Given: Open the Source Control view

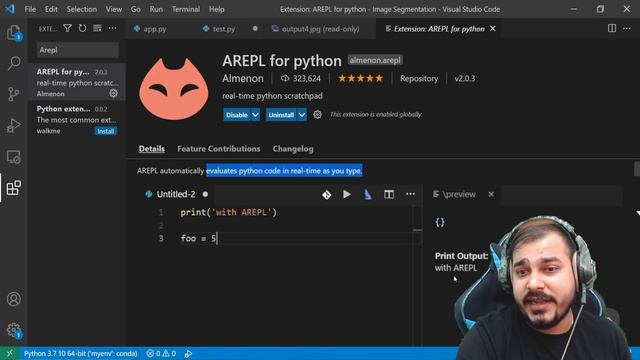Looking at the screenshot, I should (x=14, y=94).
